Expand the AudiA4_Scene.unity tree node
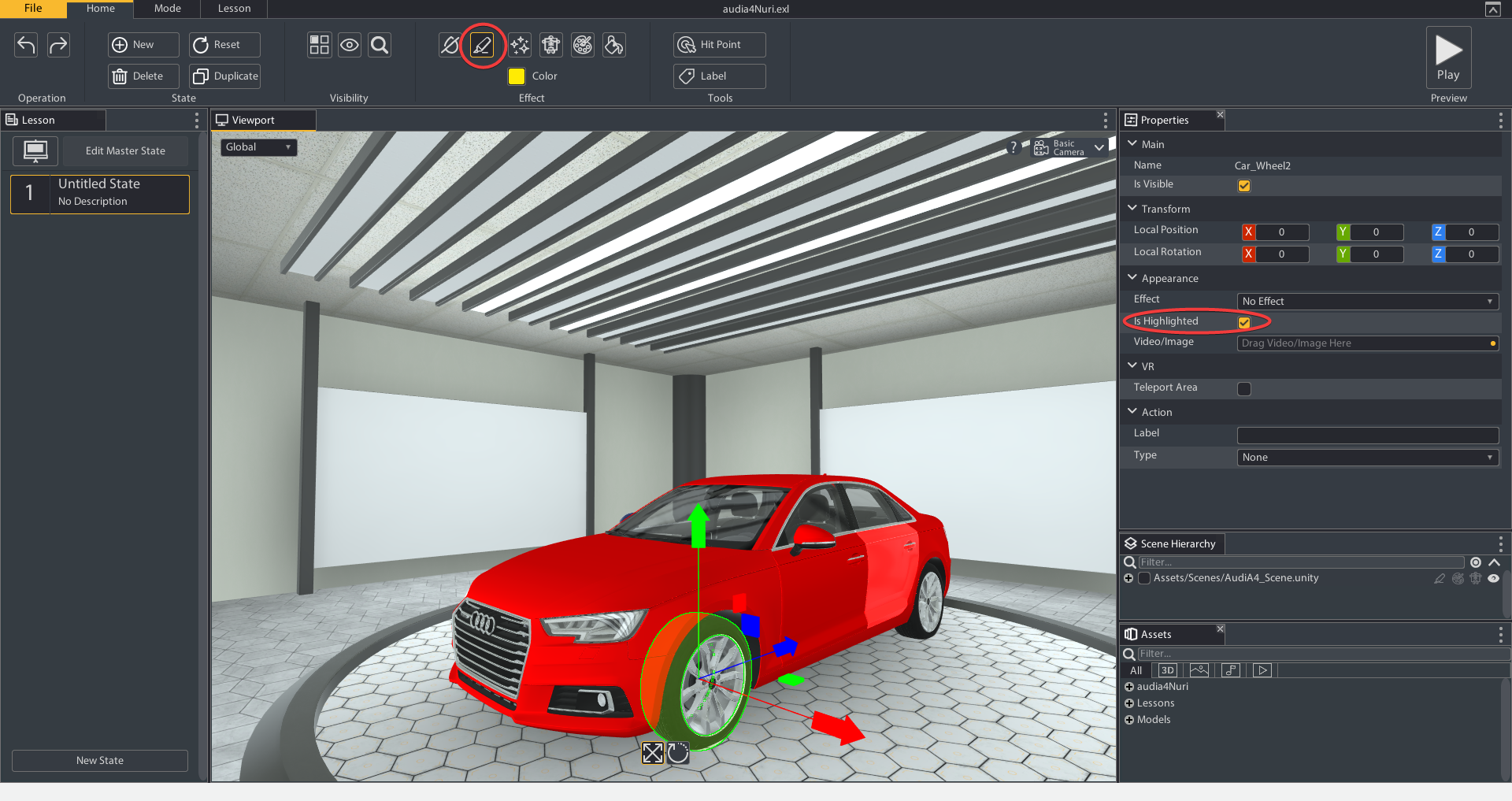Viewport: 1512px width, 801px height. click(1128, 578)
